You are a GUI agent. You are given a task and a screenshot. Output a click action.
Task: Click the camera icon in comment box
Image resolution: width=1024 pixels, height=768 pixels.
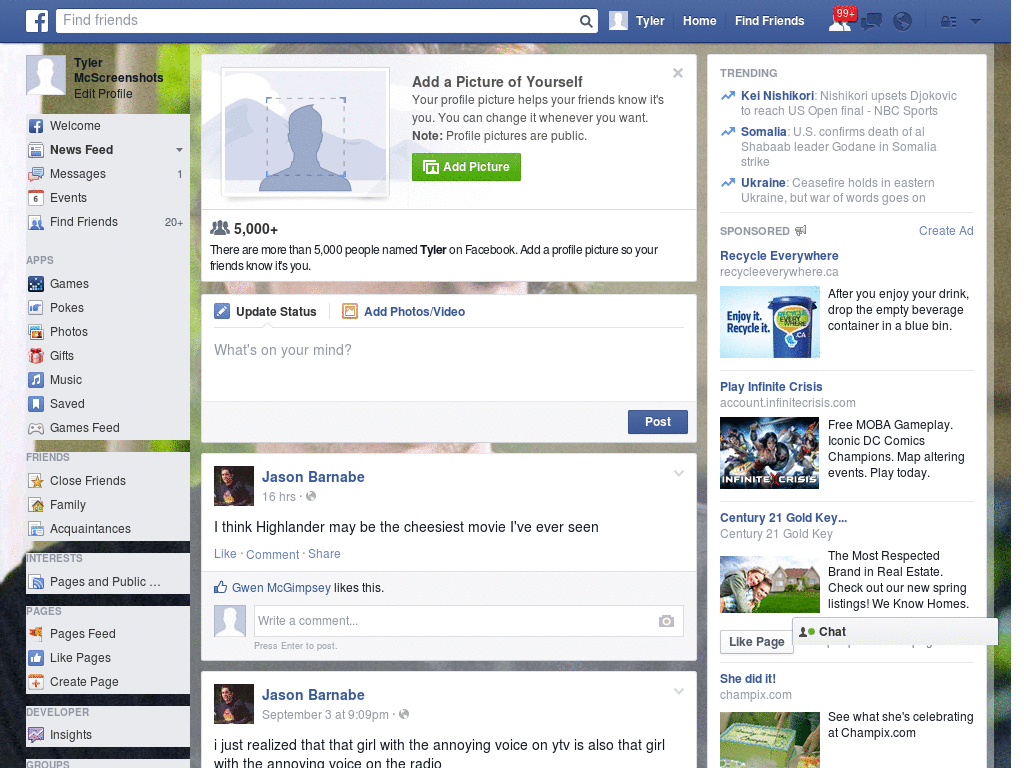coord(666,621)
